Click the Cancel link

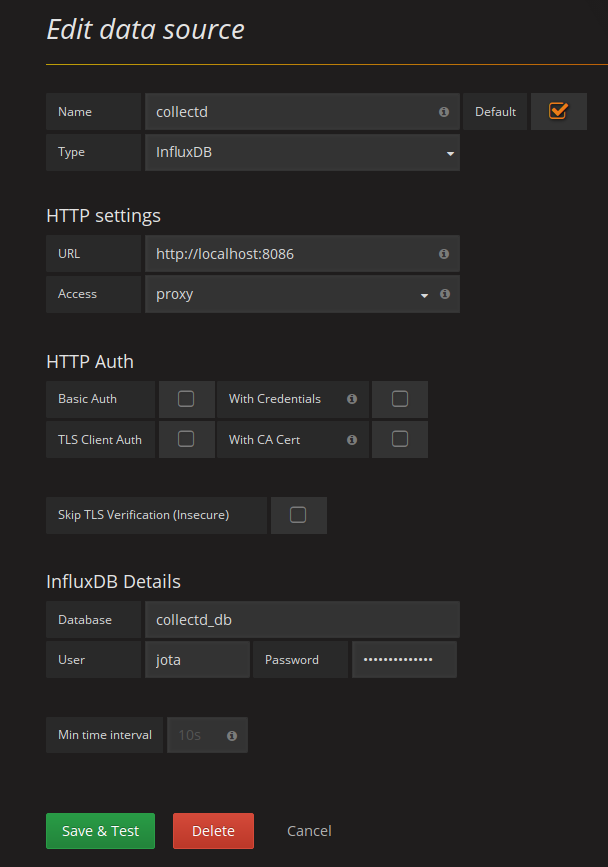coord(309,831)
